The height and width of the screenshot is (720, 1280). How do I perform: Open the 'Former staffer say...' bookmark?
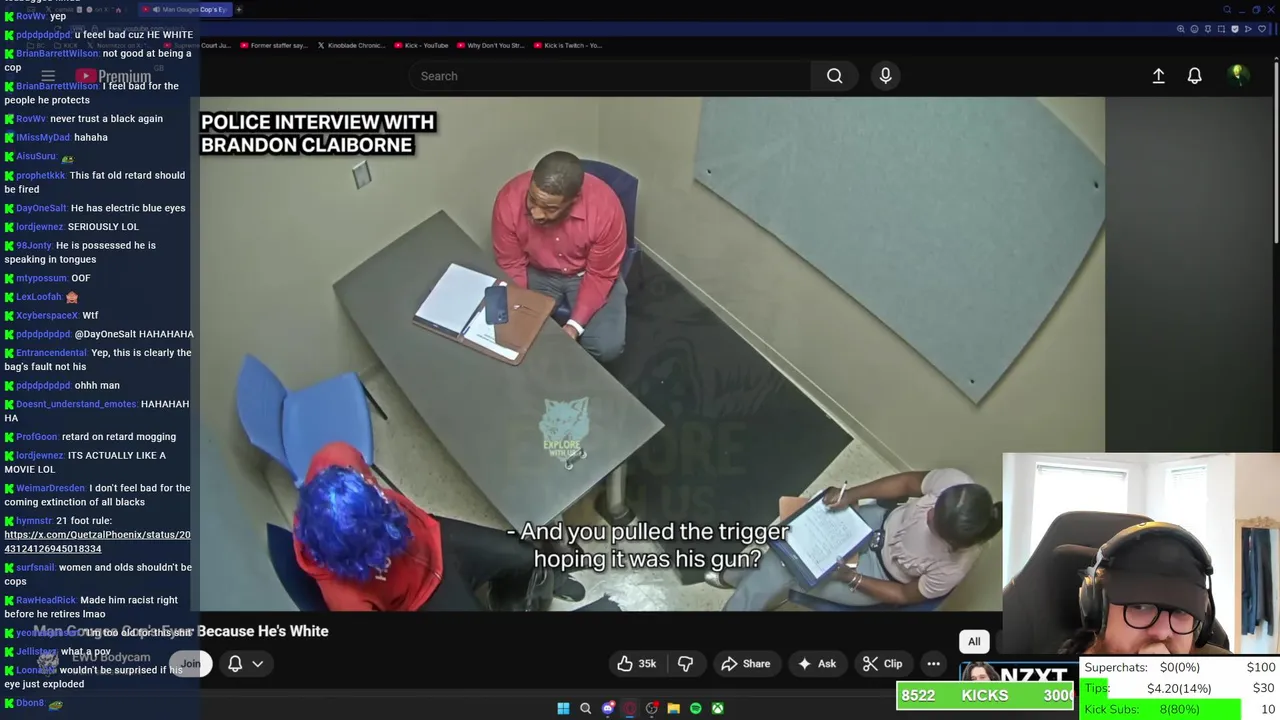[274, 45]
